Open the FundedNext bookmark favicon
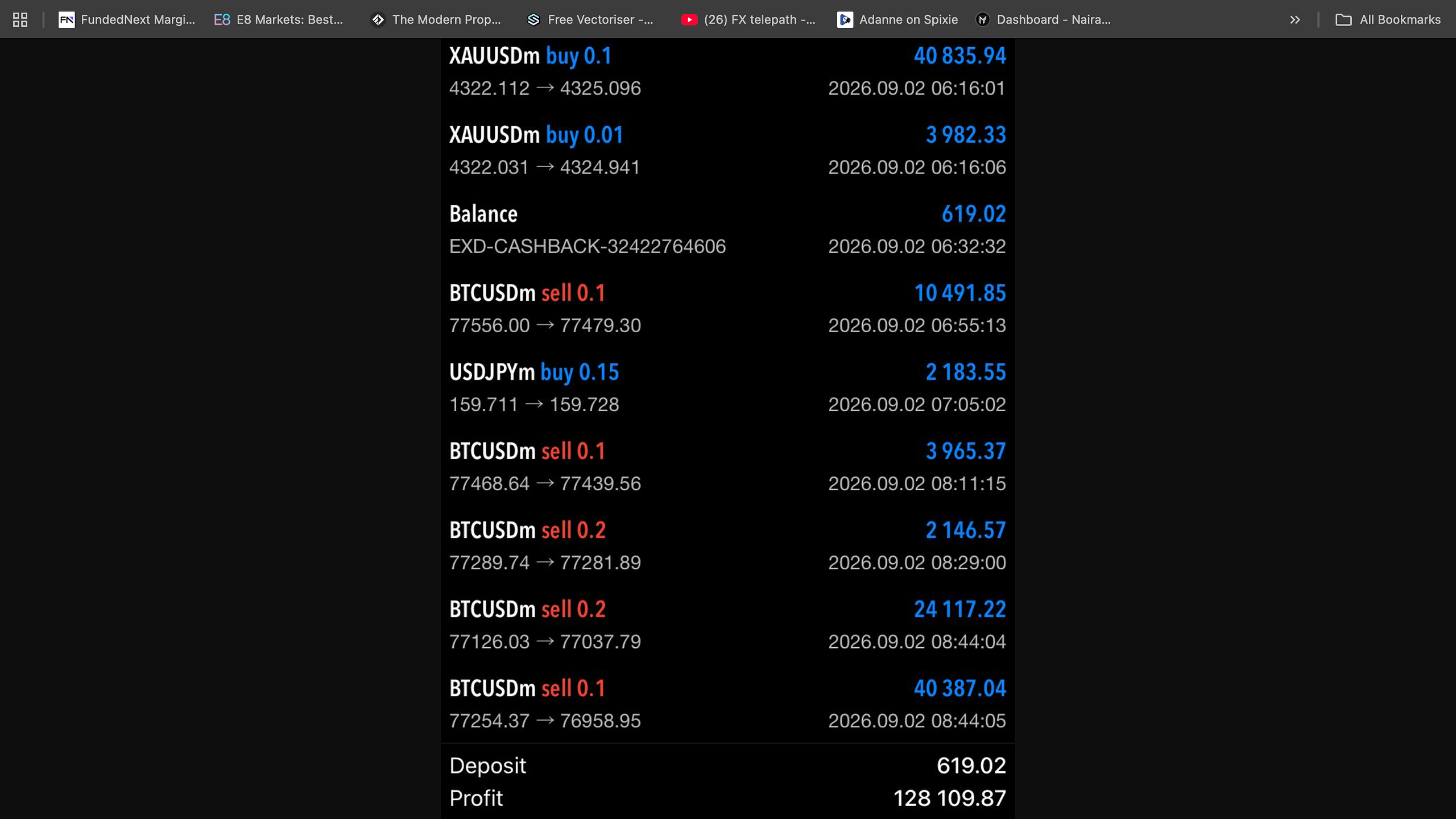 [x=67, y=19]
